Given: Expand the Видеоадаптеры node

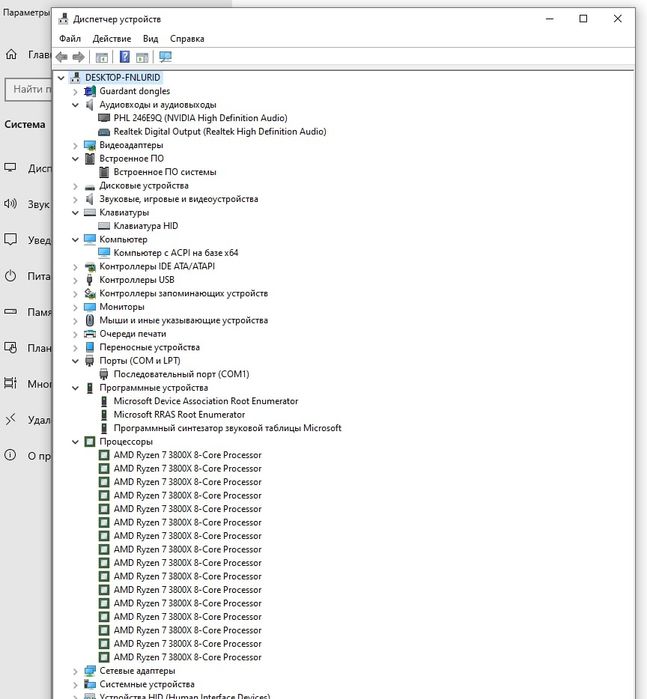Looking at the screenshot, I should pos(75,145).
